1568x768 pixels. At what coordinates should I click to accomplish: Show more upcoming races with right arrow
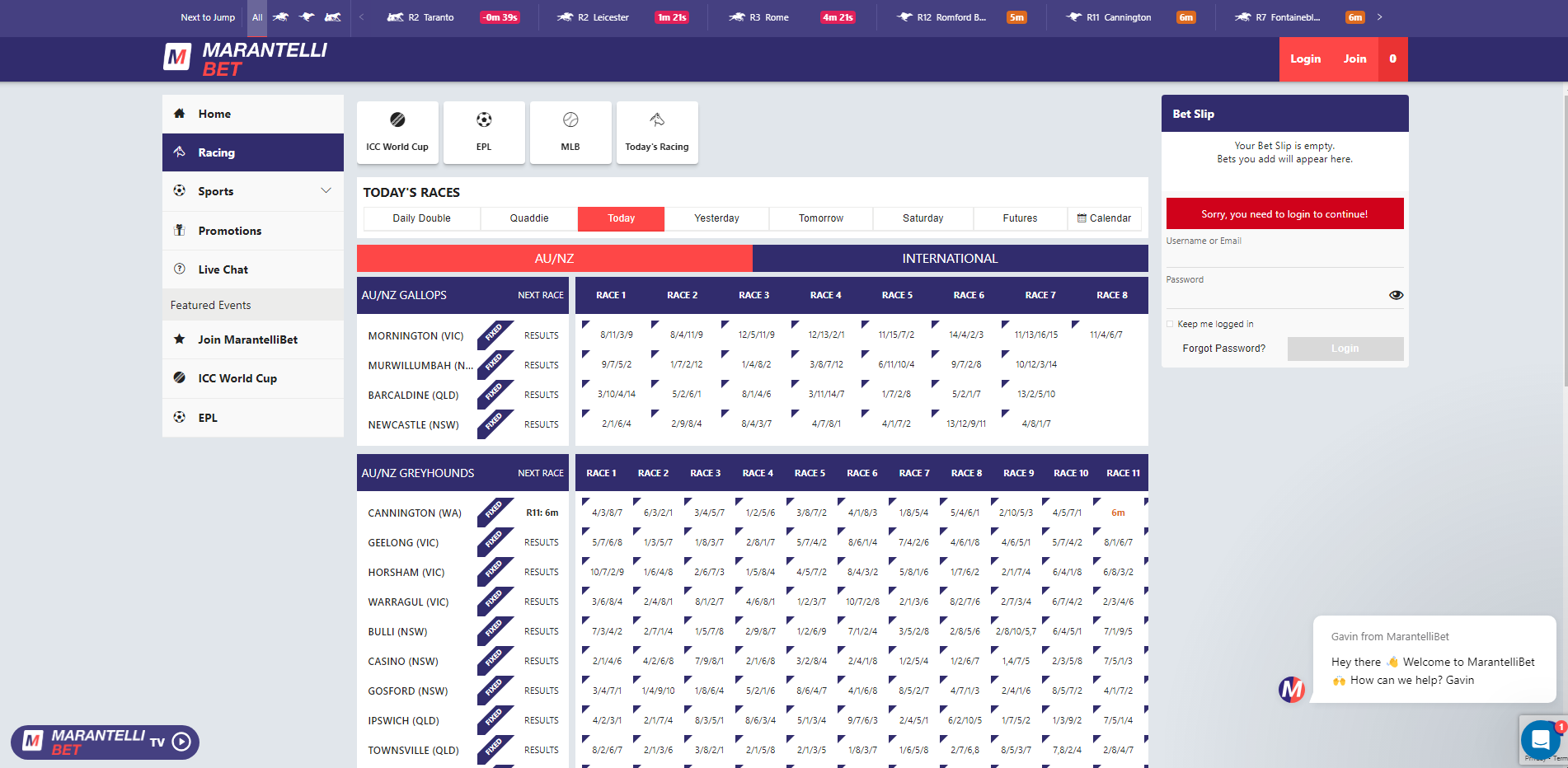[x=1379, y=17]
